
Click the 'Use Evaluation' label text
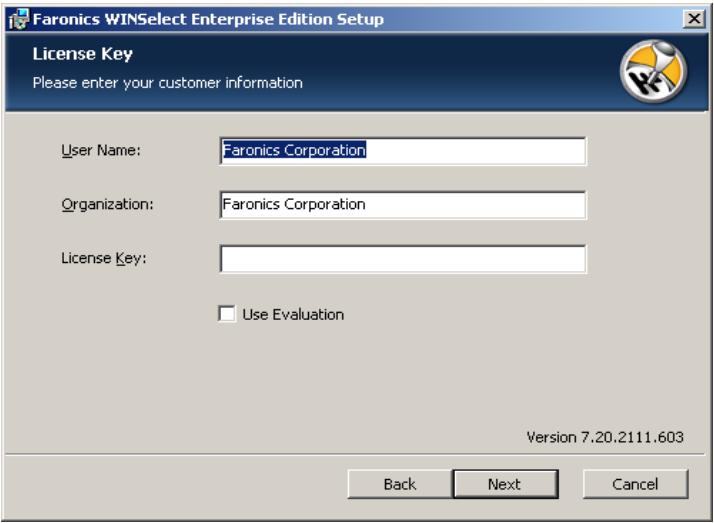coord(293,315)
